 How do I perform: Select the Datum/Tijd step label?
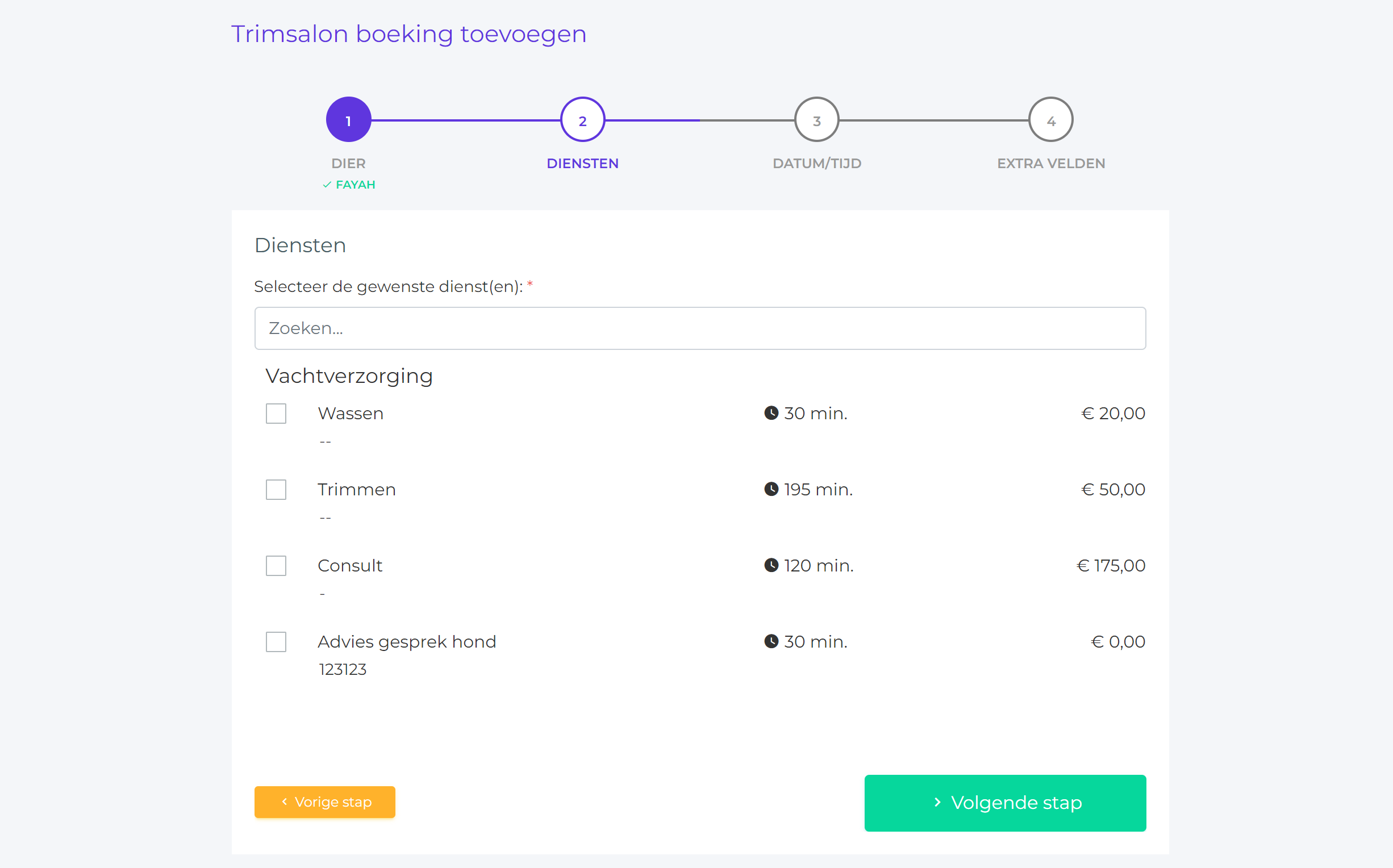[x=817, y=164]
